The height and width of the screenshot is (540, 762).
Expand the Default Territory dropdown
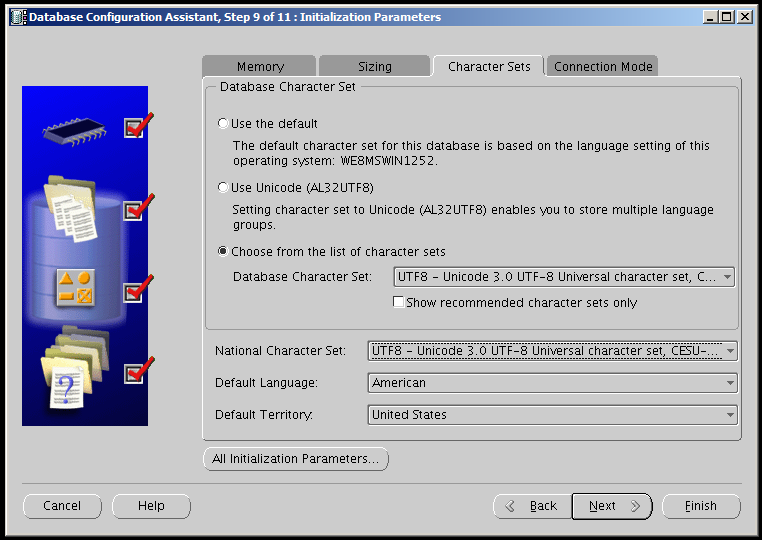[552, 415]
